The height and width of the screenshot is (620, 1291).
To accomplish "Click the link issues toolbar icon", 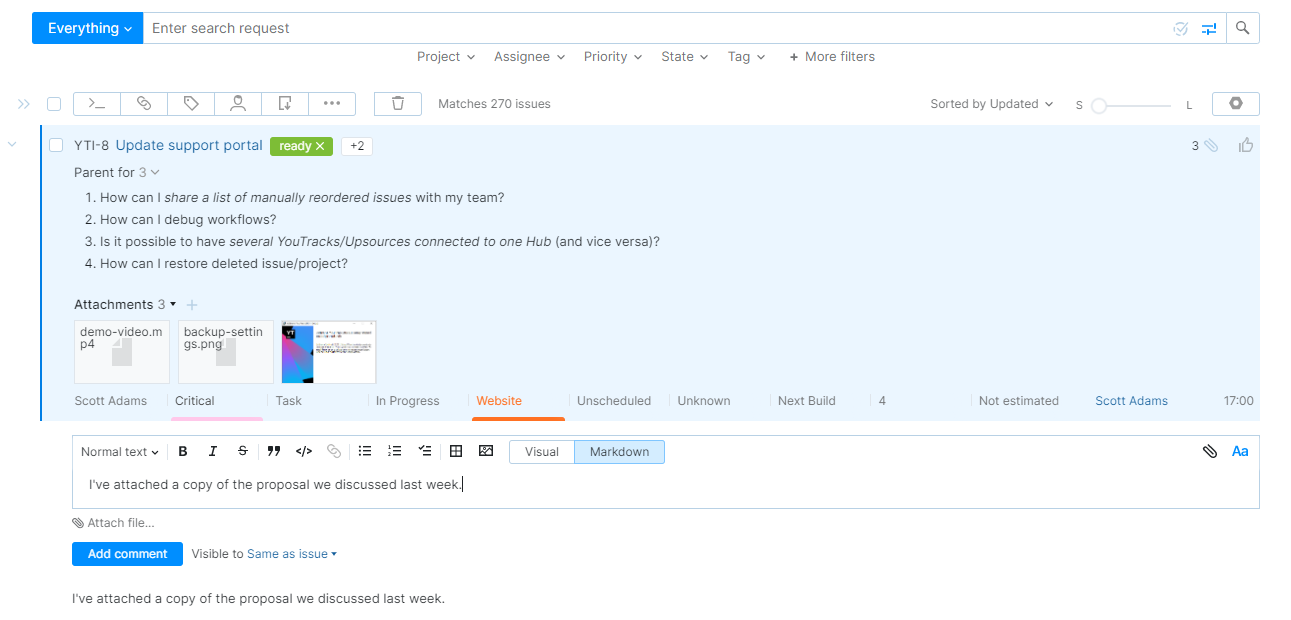I will pos(143,103).
